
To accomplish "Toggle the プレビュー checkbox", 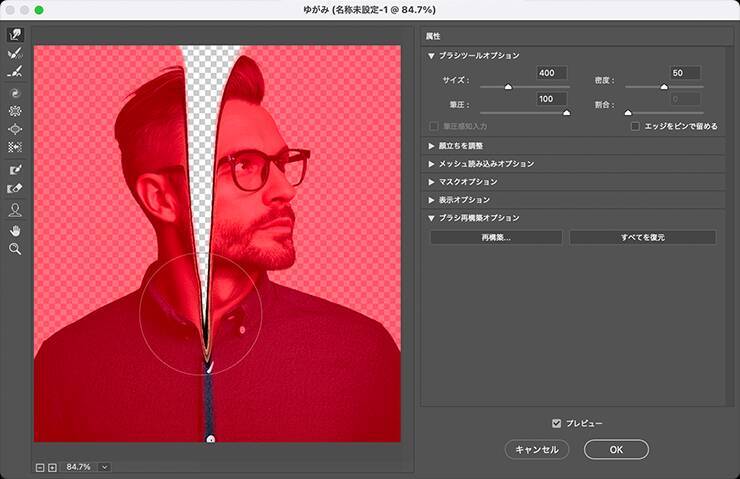I will click(x=557, y=423).
